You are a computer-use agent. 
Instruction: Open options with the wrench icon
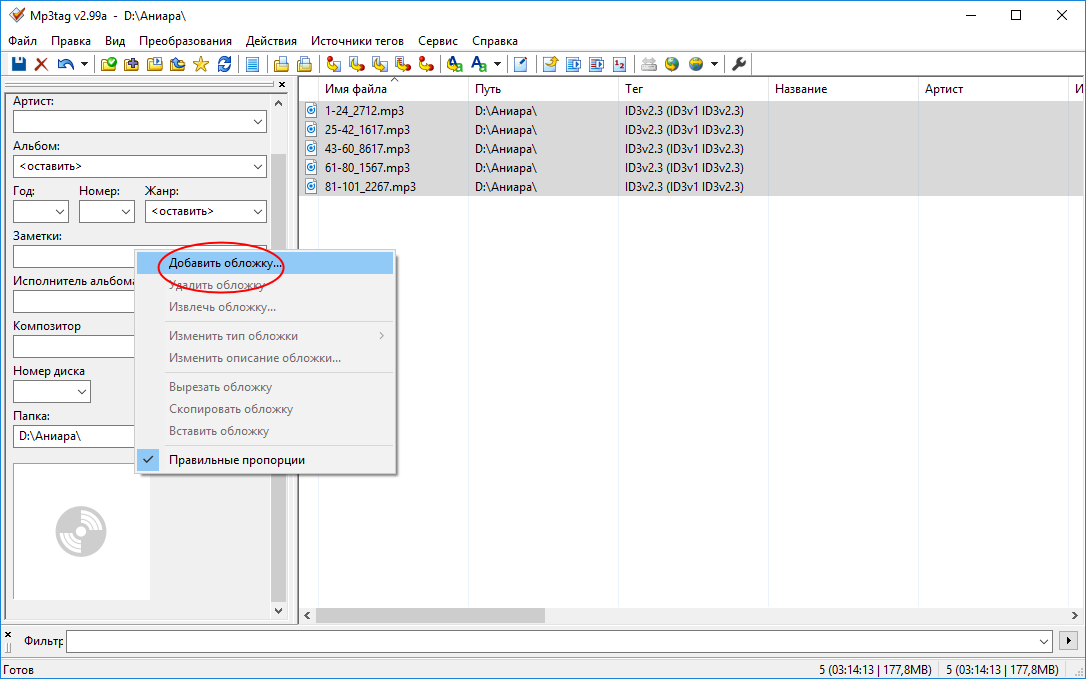[x=739, y=64]
